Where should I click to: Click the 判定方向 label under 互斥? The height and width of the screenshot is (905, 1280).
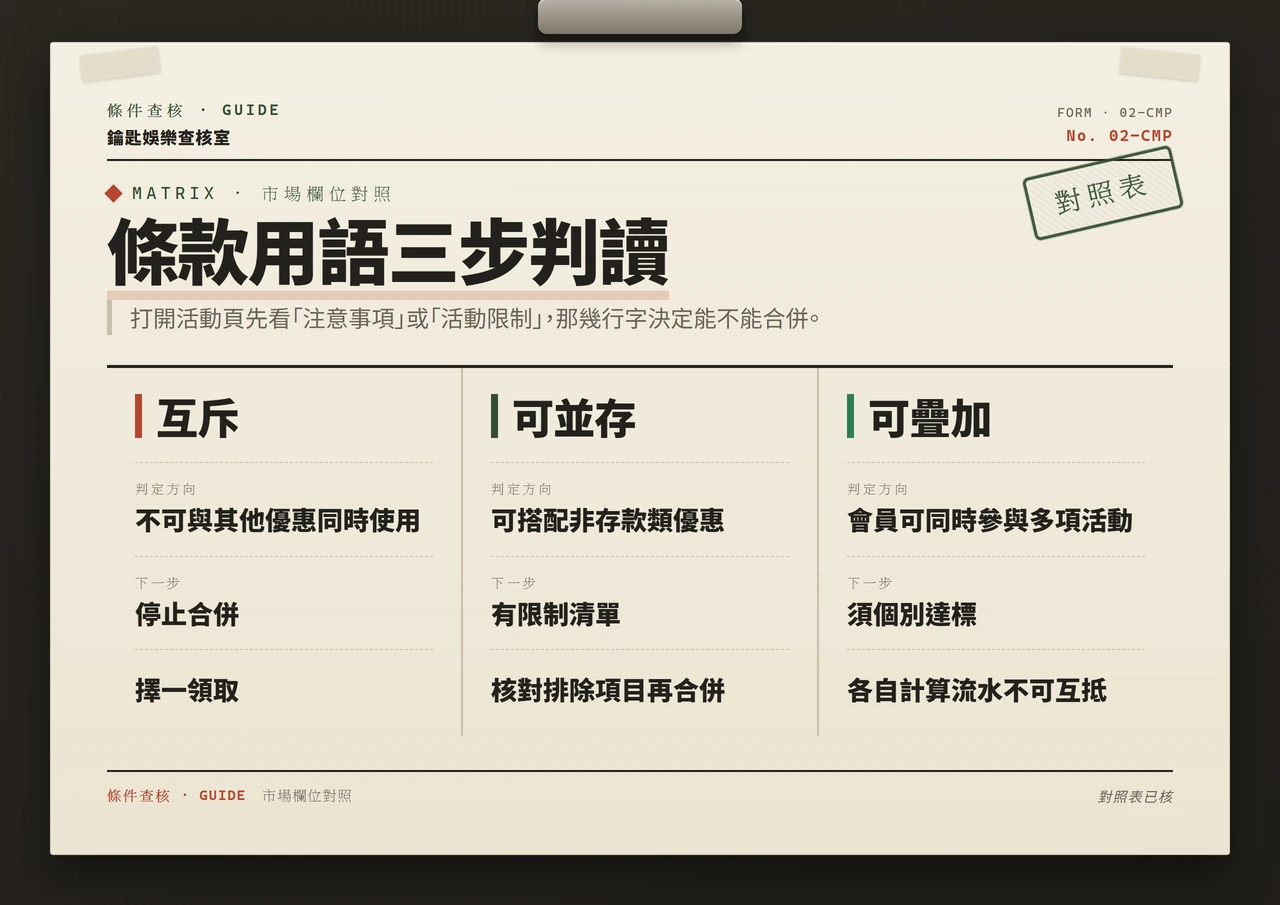click(x=166, y=489)
